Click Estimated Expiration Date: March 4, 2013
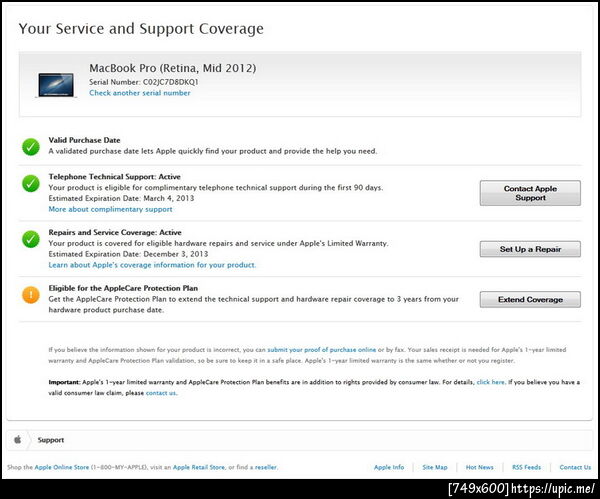The width and height of the screenshot is (600, 499). click(121, 198)
